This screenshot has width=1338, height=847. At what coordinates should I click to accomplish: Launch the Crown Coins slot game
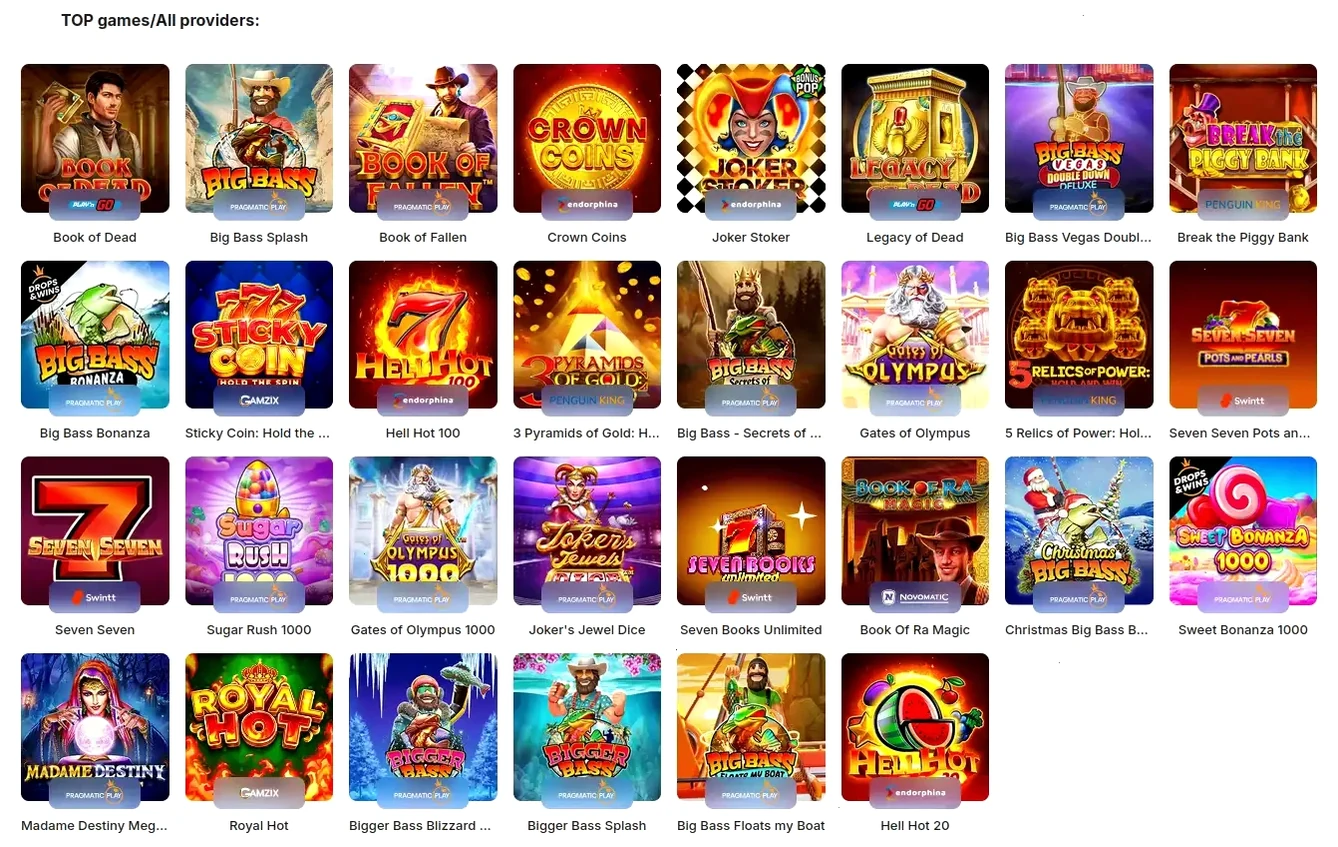coord(587,139)
